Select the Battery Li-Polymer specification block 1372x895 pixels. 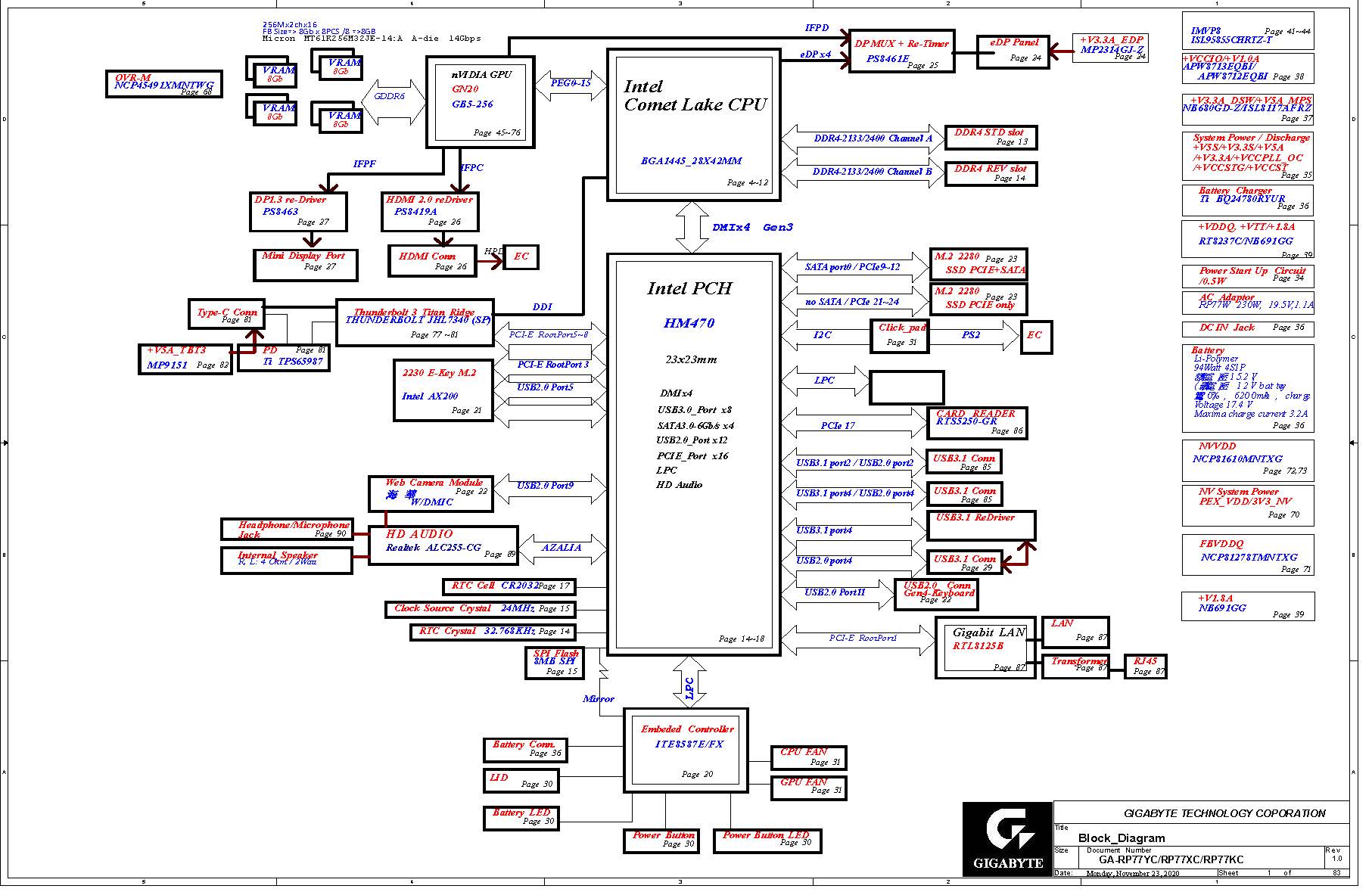pyautogui.click(x=1248, y=389)
